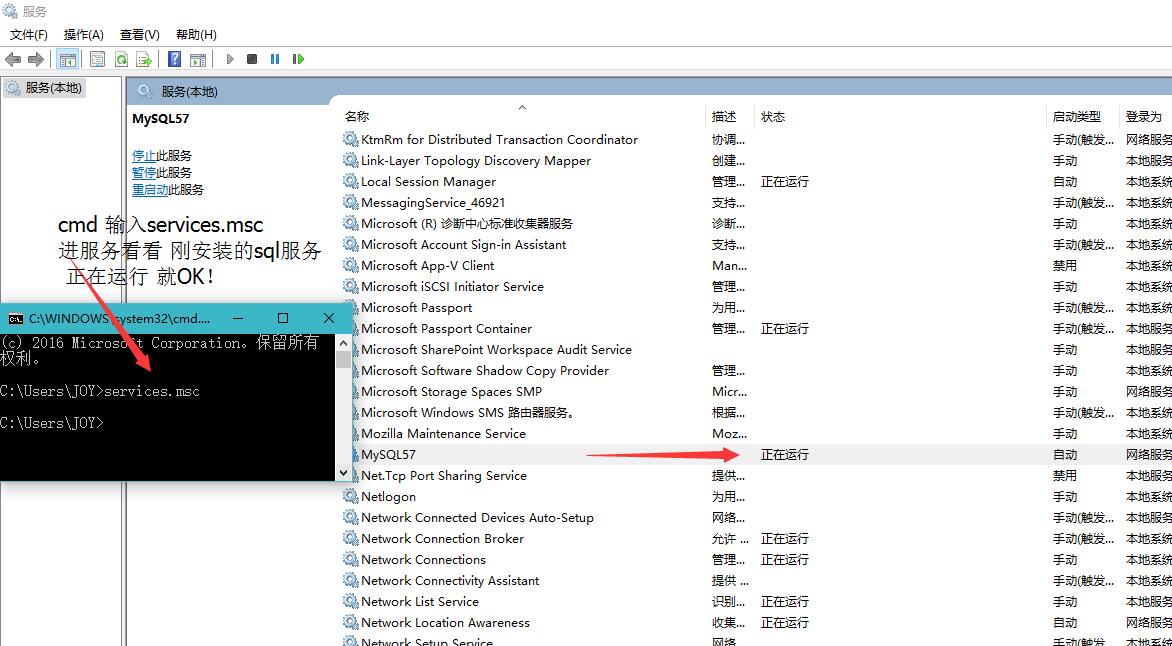Click the Pause Service icon
Screen dimensions: 1172x646
tap(275, 59)
